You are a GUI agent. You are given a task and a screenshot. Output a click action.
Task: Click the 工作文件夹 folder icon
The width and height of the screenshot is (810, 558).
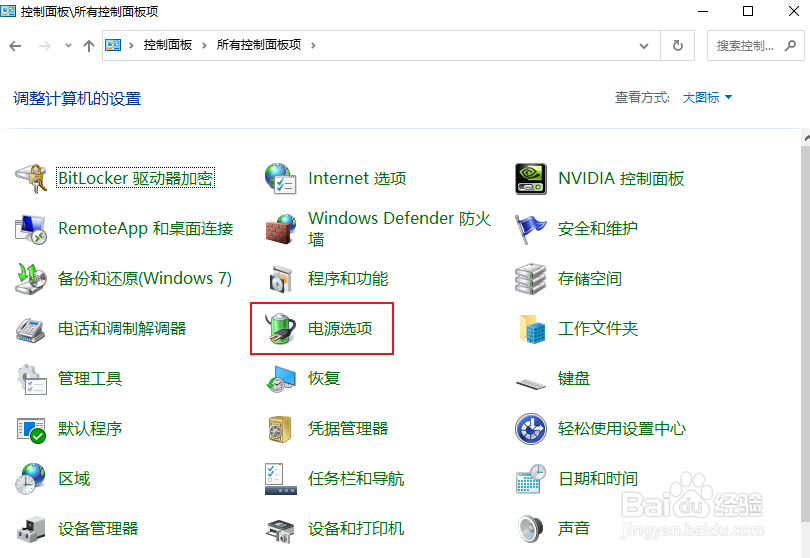pyautogui.click(x=532, y=329)
